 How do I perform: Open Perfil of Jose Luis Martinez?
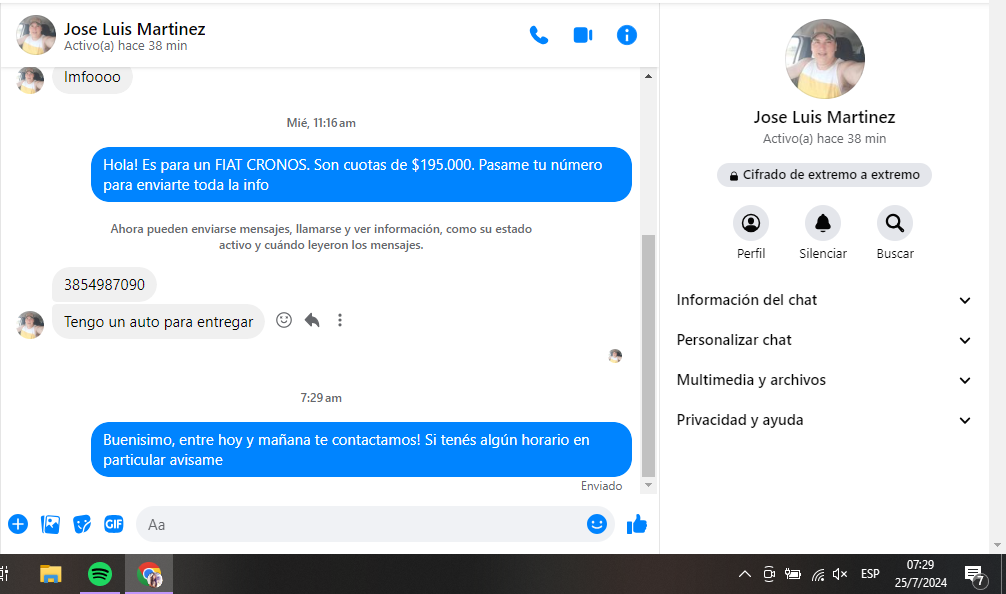coord(751,223)
